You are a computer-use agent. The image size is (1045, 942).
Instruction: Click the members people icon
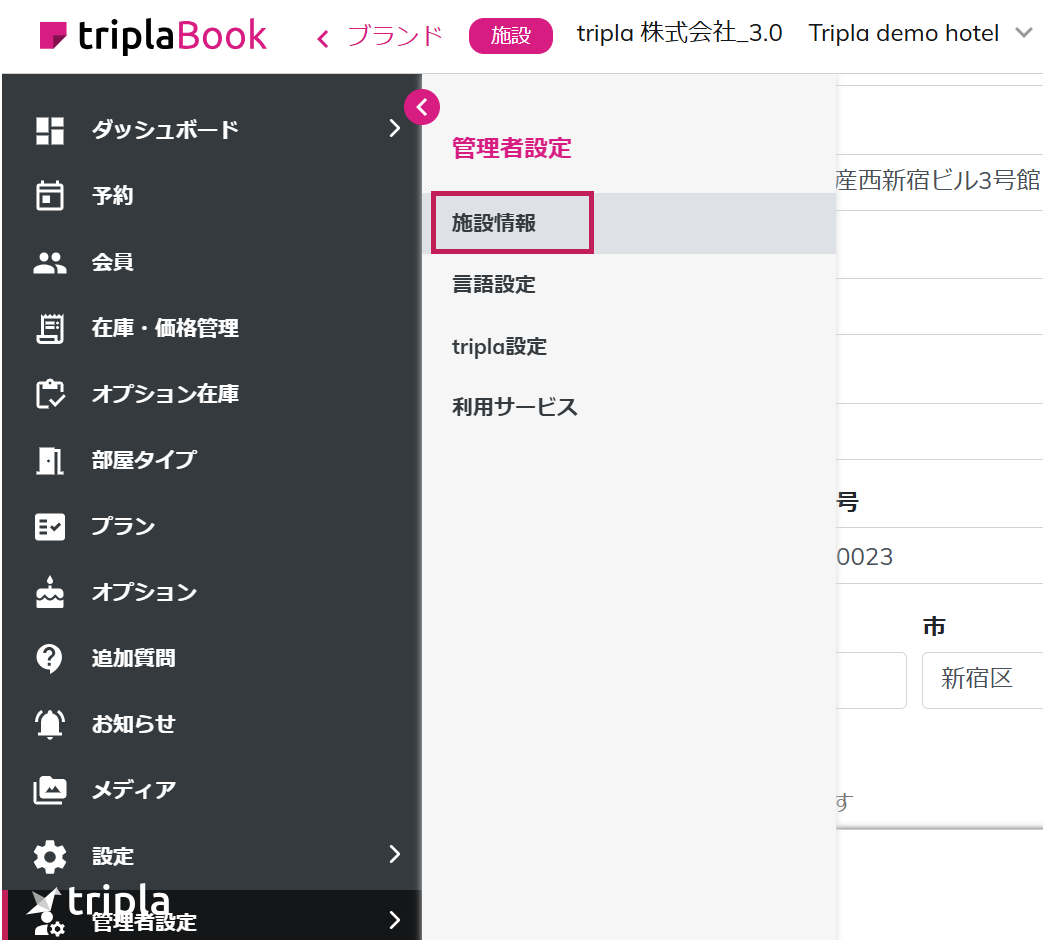[x=50, y=263]
